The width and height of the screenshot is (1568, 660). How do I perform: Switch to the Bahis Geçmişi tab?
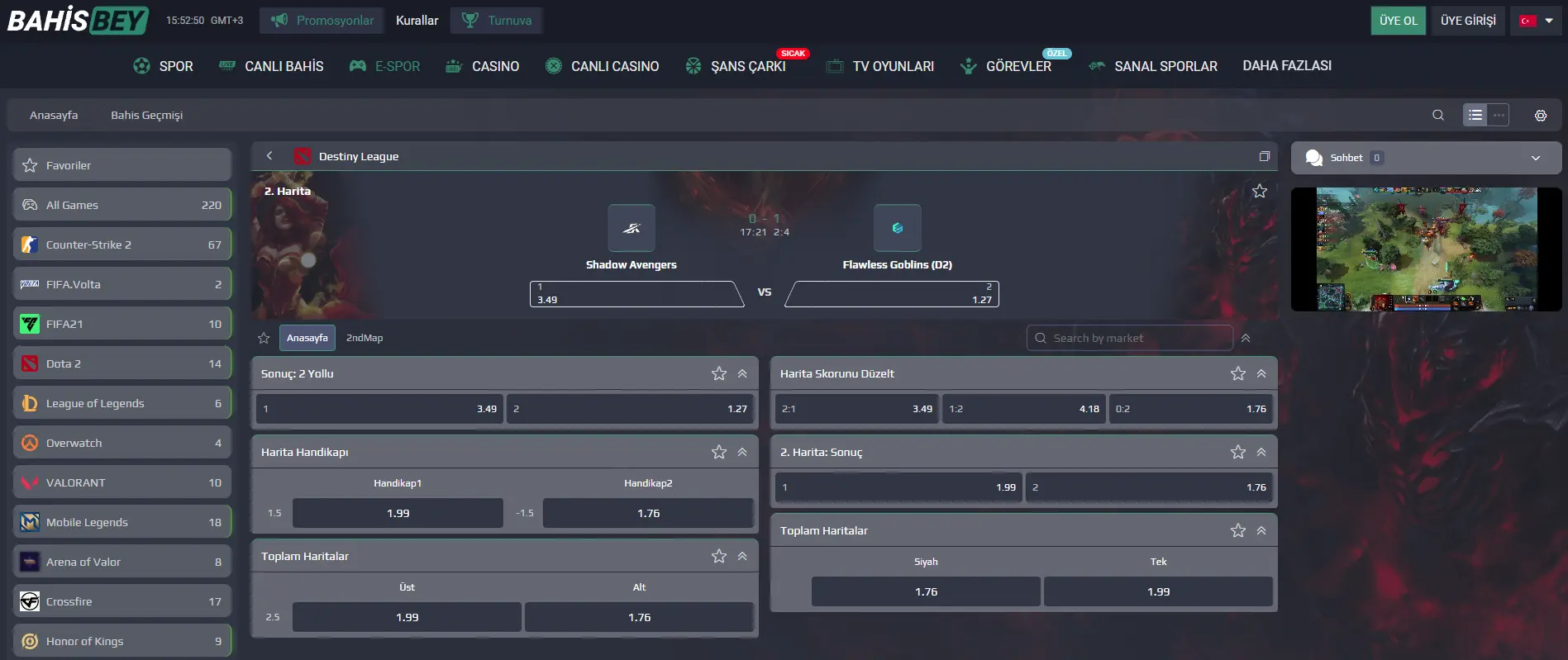coord(147,115)
